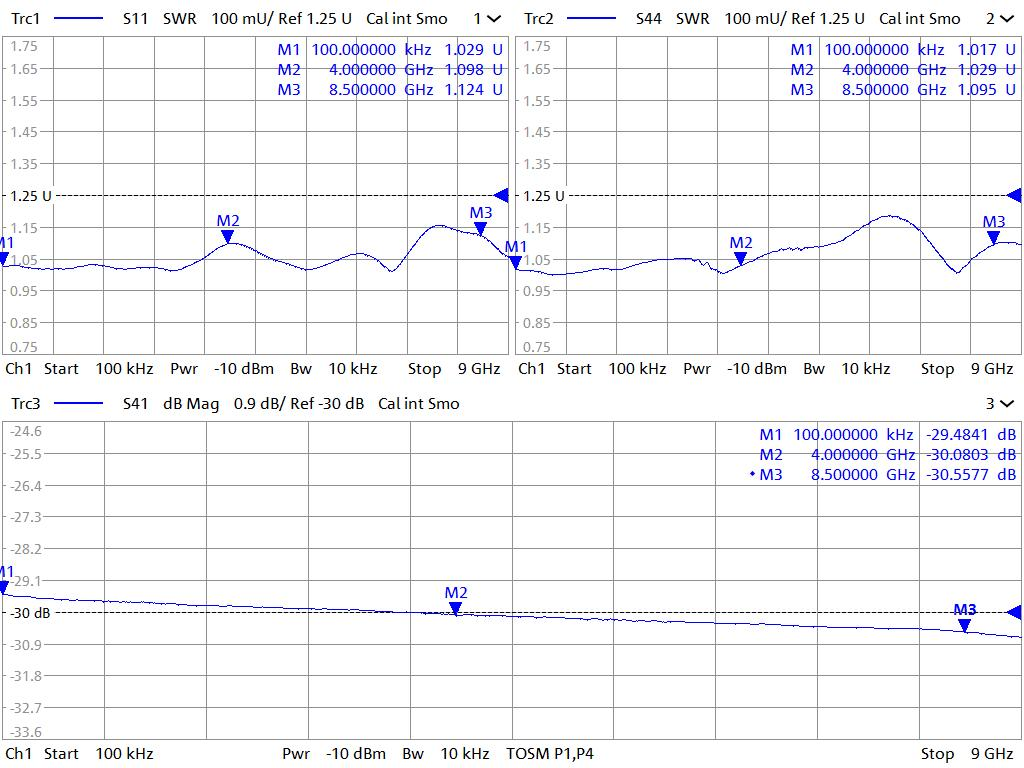Select the Trc1 trace label
This screenshot has width=1024, height=768.
[x=26, y=19]
